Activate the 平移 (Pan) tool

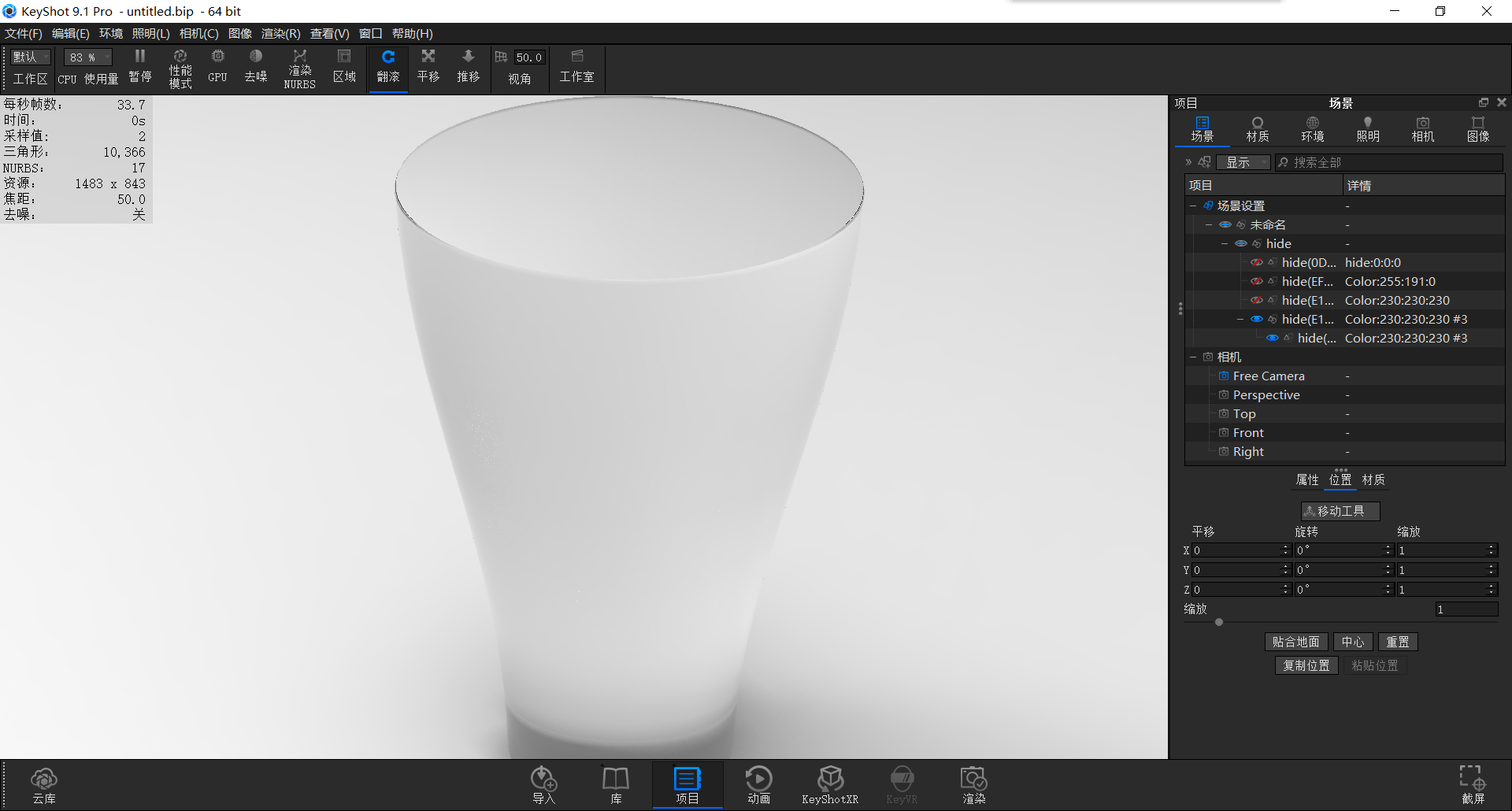tap(428, 67)
